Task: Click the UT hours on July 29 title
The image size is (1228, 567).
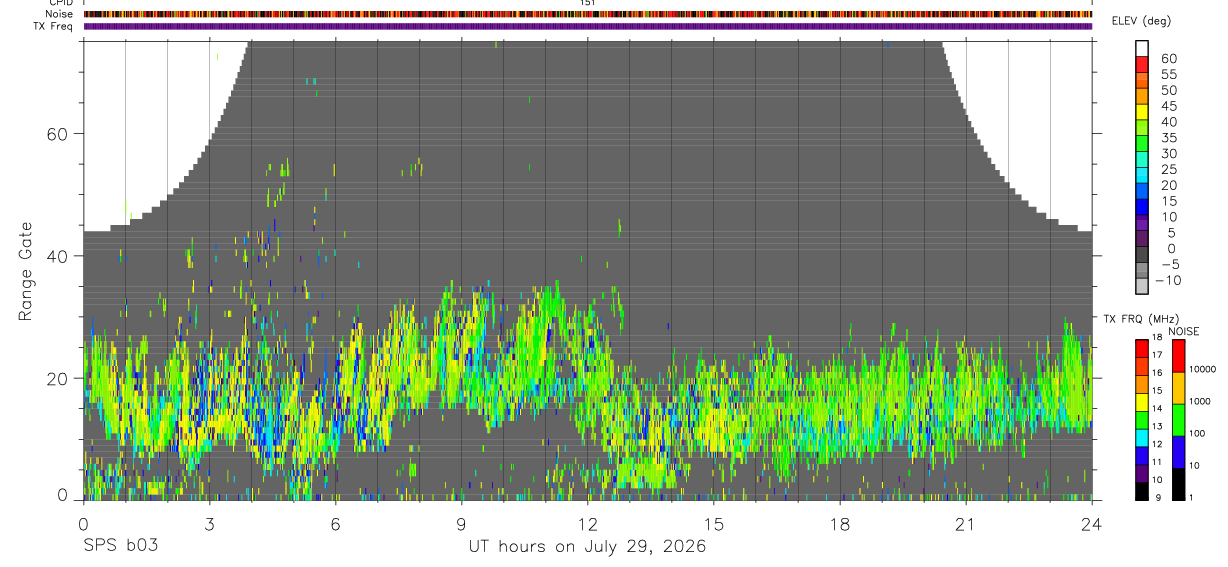Action: click(x=588, y=547)
